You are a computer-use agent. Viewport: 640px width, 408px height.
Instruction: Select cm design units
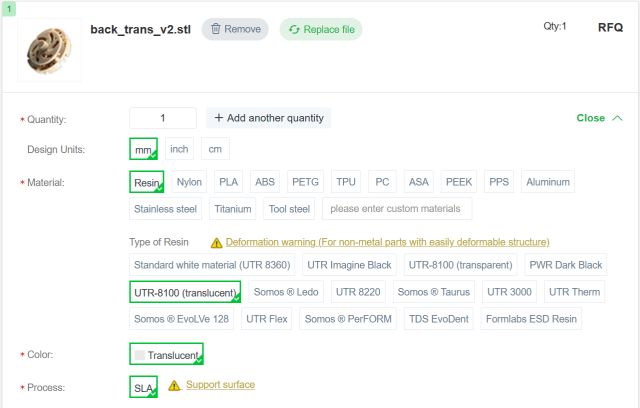pos(214,149)
